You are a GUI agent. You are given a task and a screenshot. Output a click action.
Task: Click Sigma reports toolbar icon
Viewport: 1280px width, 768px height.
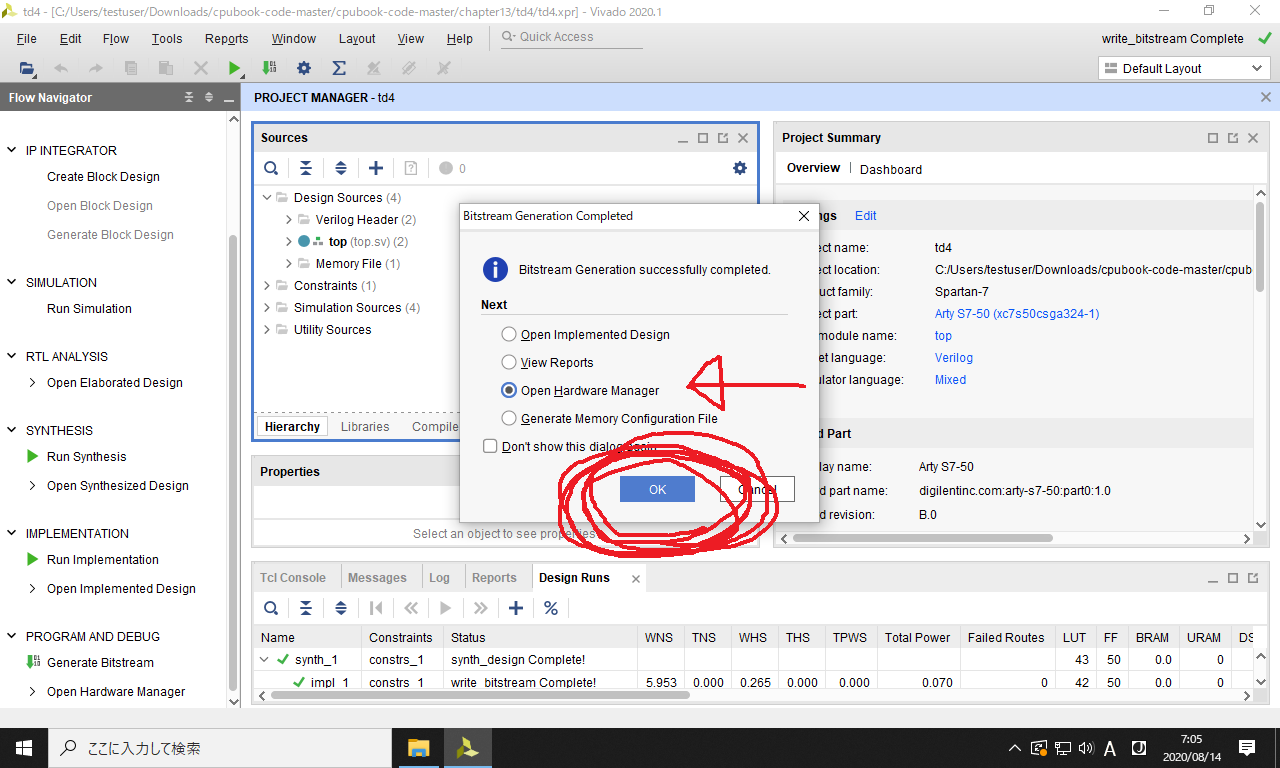pyautogui.click(x=339, y=68)
